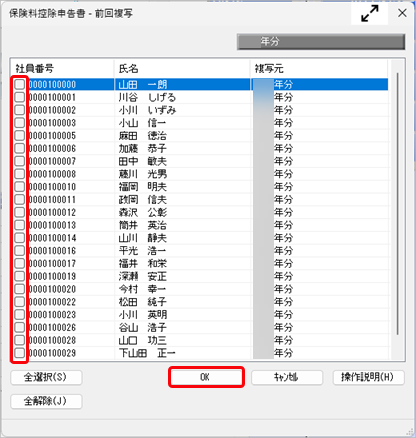This screenshot has width=416, height=438.
Task: Click the expand arrows icon
Action: pos(370,14)
